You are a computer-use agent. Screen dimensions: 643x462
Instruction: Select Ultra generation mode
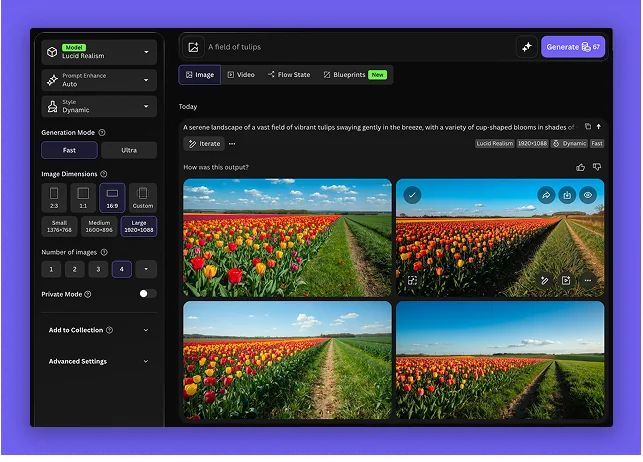[x=129, y=150]
